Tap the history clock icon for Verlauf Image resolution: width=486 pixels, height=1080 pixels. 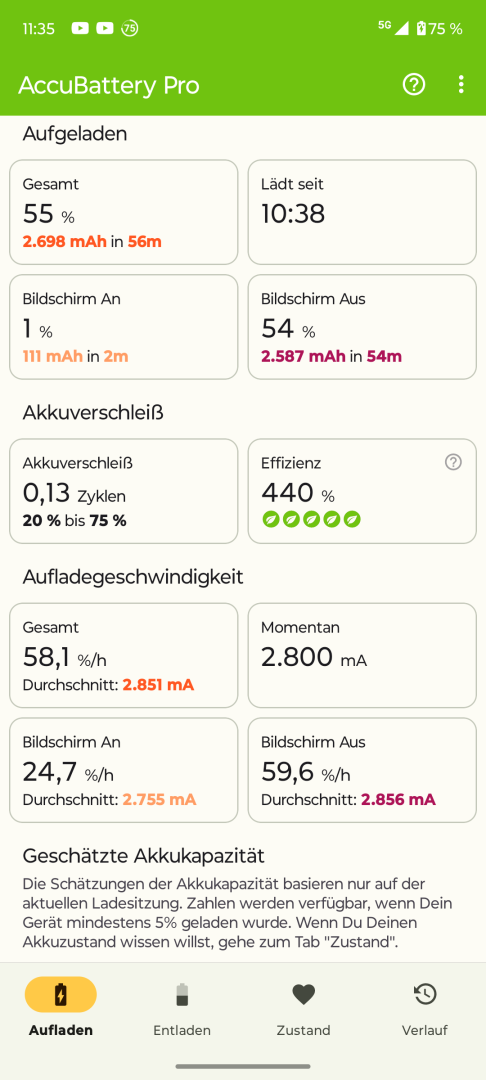tap(425, 994)
